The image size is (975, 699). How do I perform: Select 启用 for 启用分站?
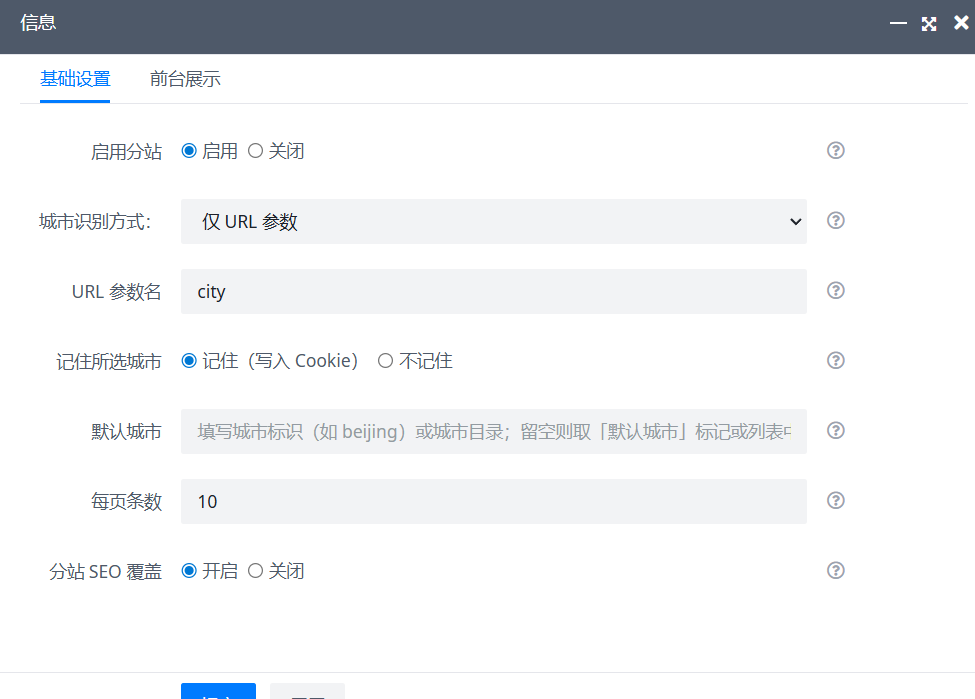coord(189,151)
